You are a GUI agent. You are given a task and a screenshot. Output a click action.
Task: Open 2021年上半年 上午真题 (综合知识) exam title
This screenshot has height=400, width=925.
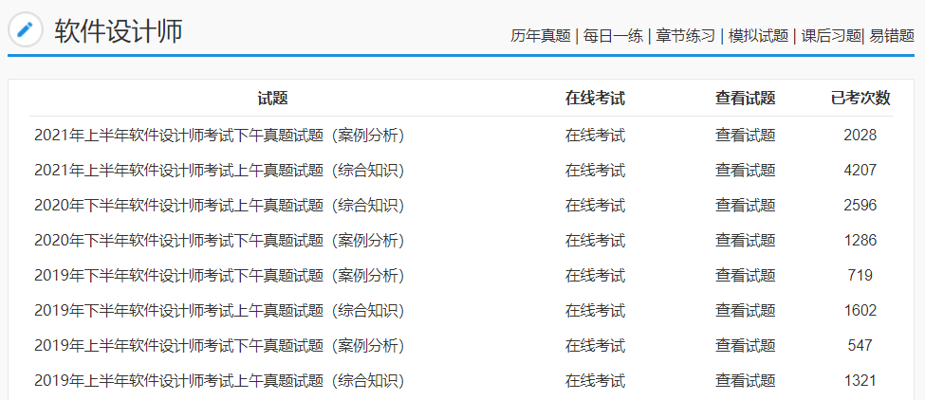pyautogui.click(x=219, y=171)
